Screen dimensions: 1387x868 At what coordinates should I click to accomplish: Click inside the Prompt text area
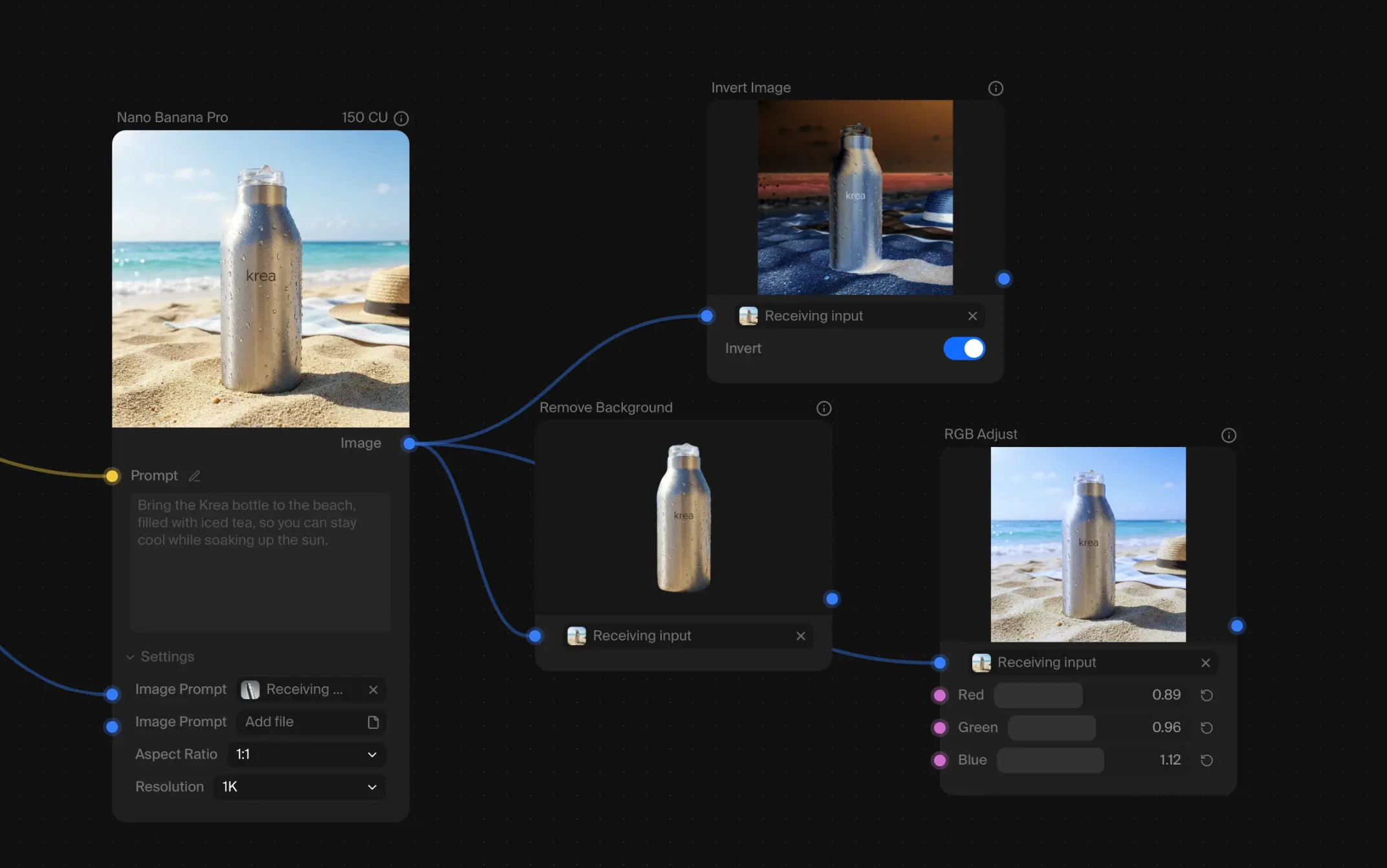[260, 561]
